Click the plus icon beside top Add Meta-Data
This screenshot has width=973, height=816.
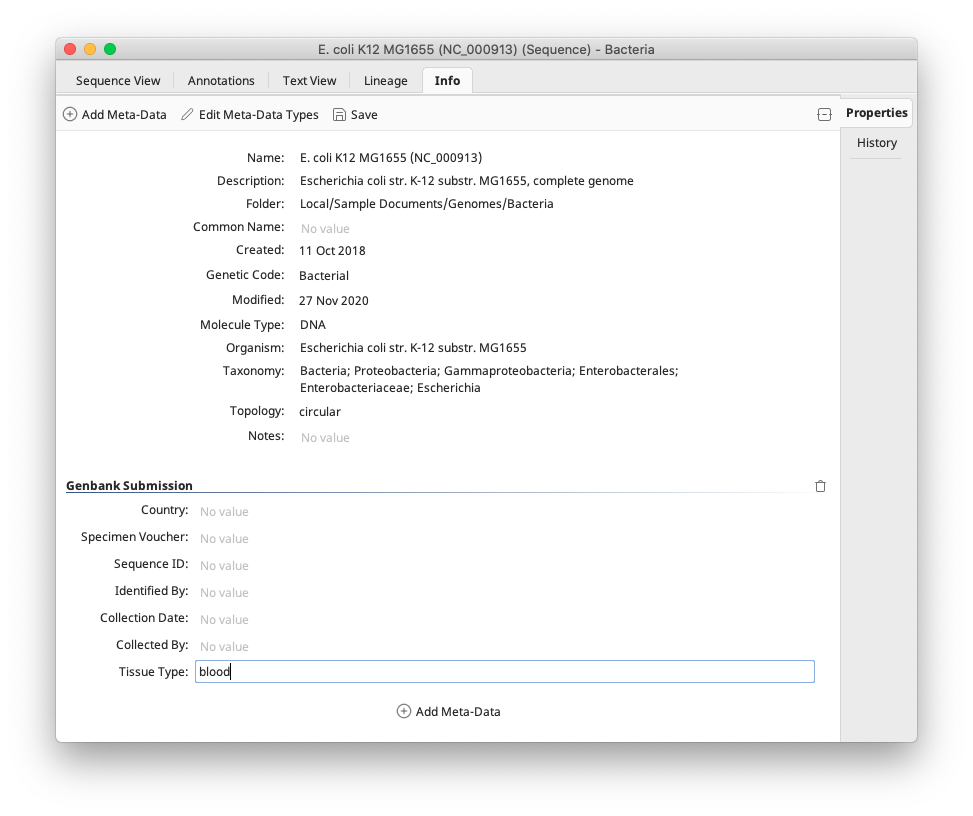coord(70,114)
